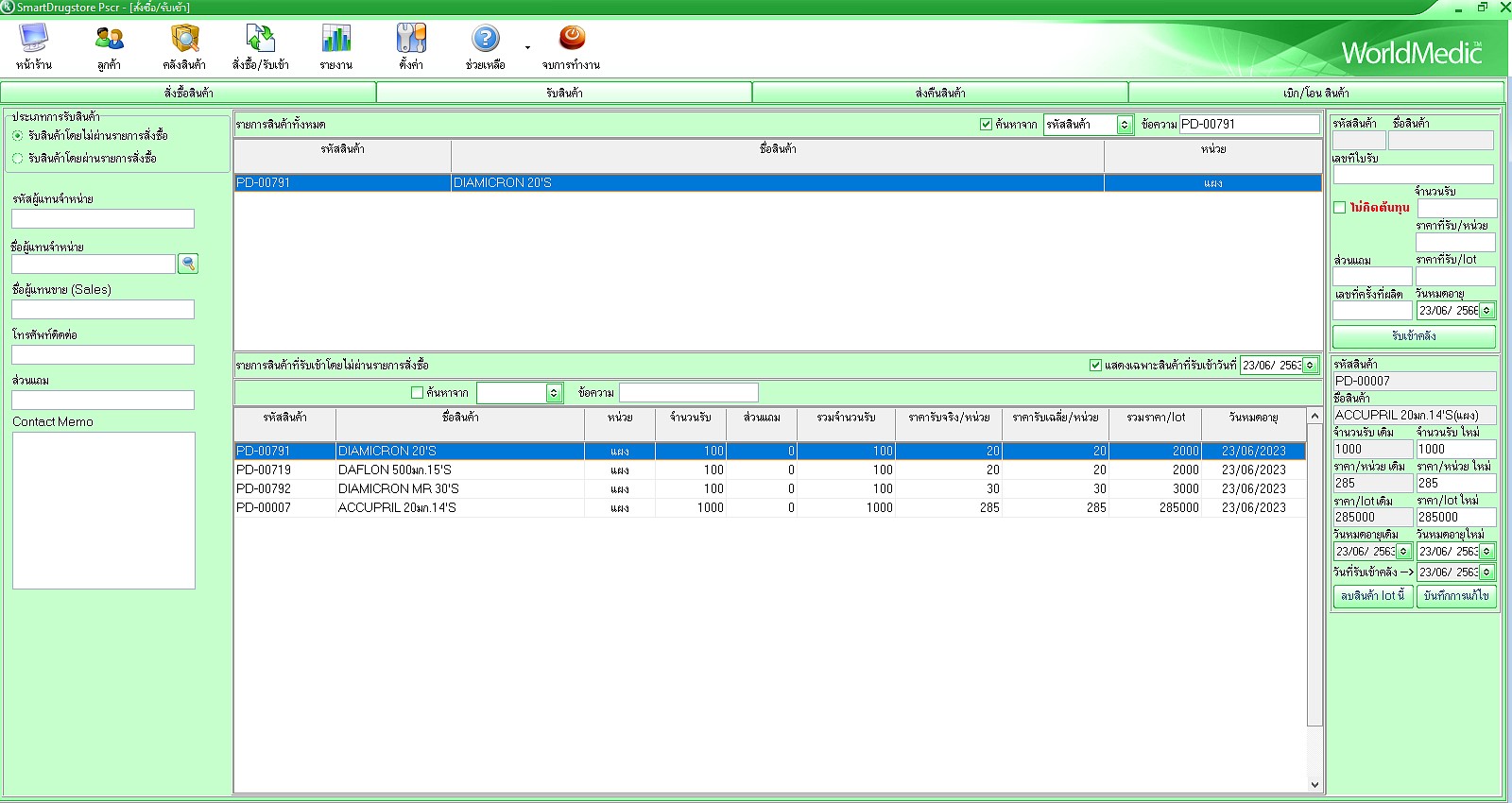Viewport: 1512px width, 803px height.
Task: Select the DAFLON 500มก.15'S row
Action: [395, 470]
